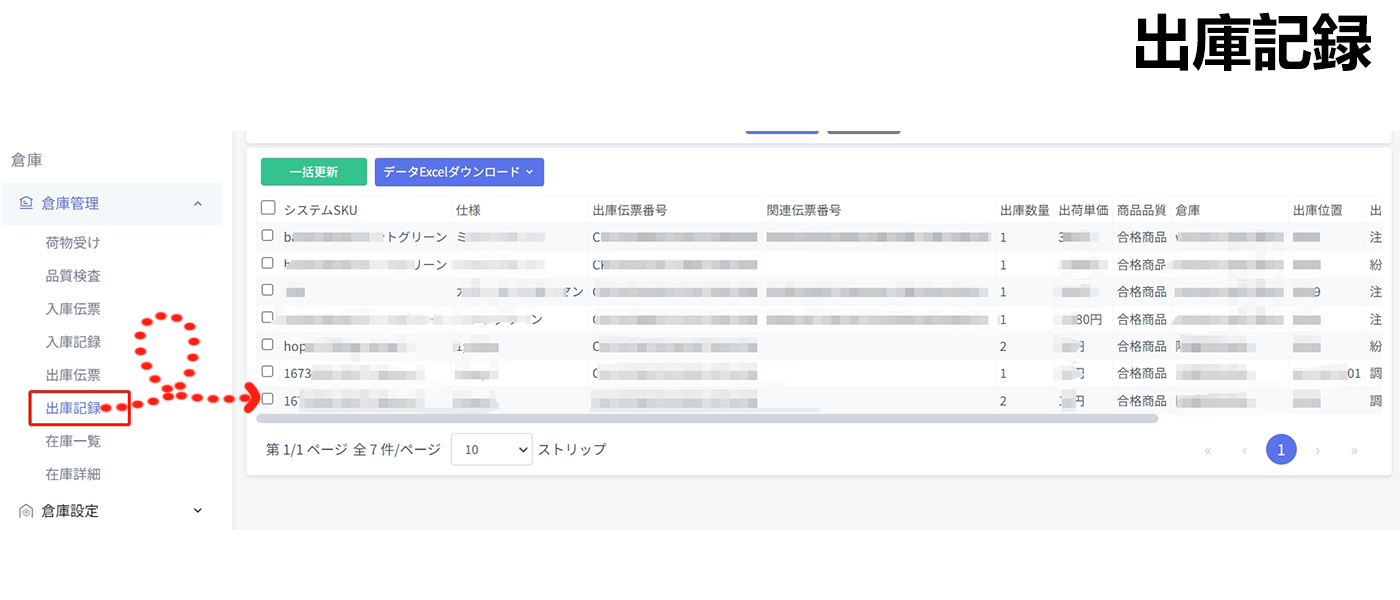This screenshot has height=600, width=1400.
Task: Click the 倉庫 section label in sidebar
Action: click(x=26, y=160)
